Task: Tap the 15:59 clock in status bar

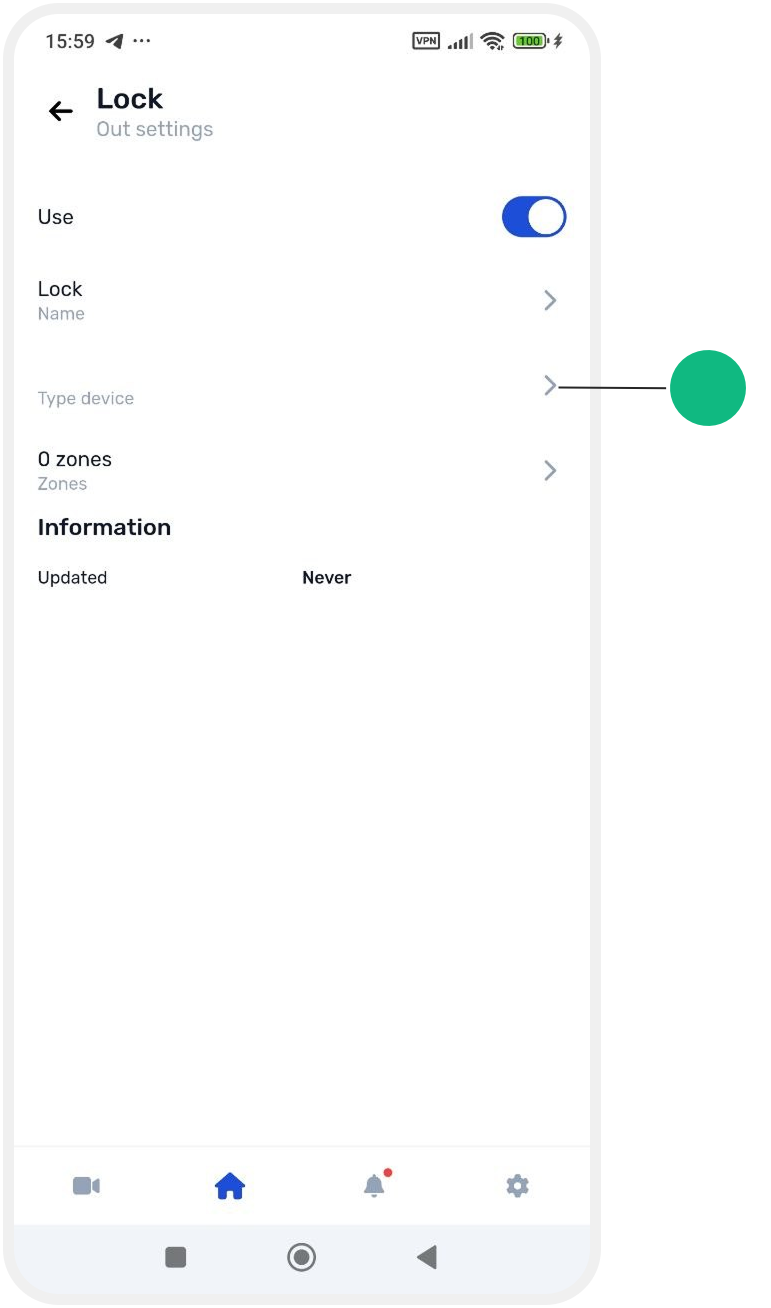Action: (x=70, y=41)
